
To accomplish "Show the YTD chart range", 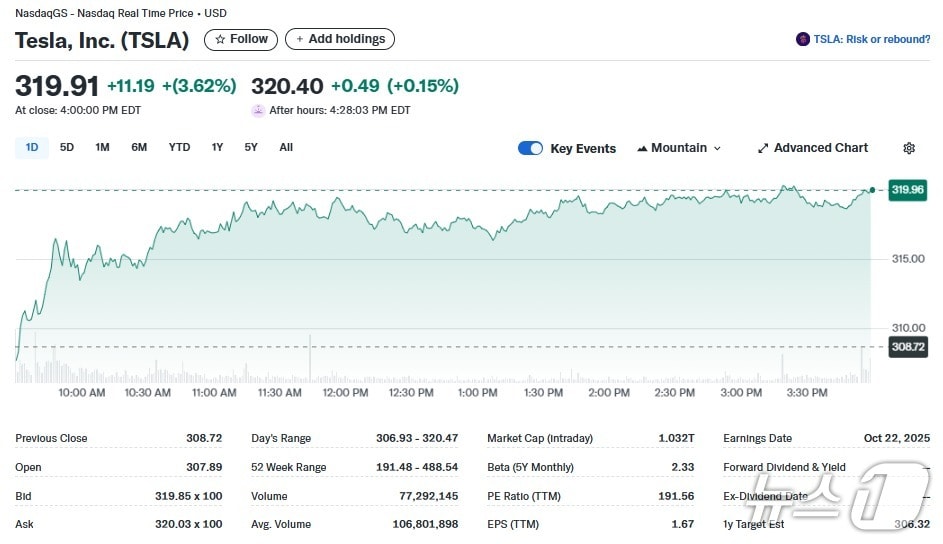I will click(179, 147).
